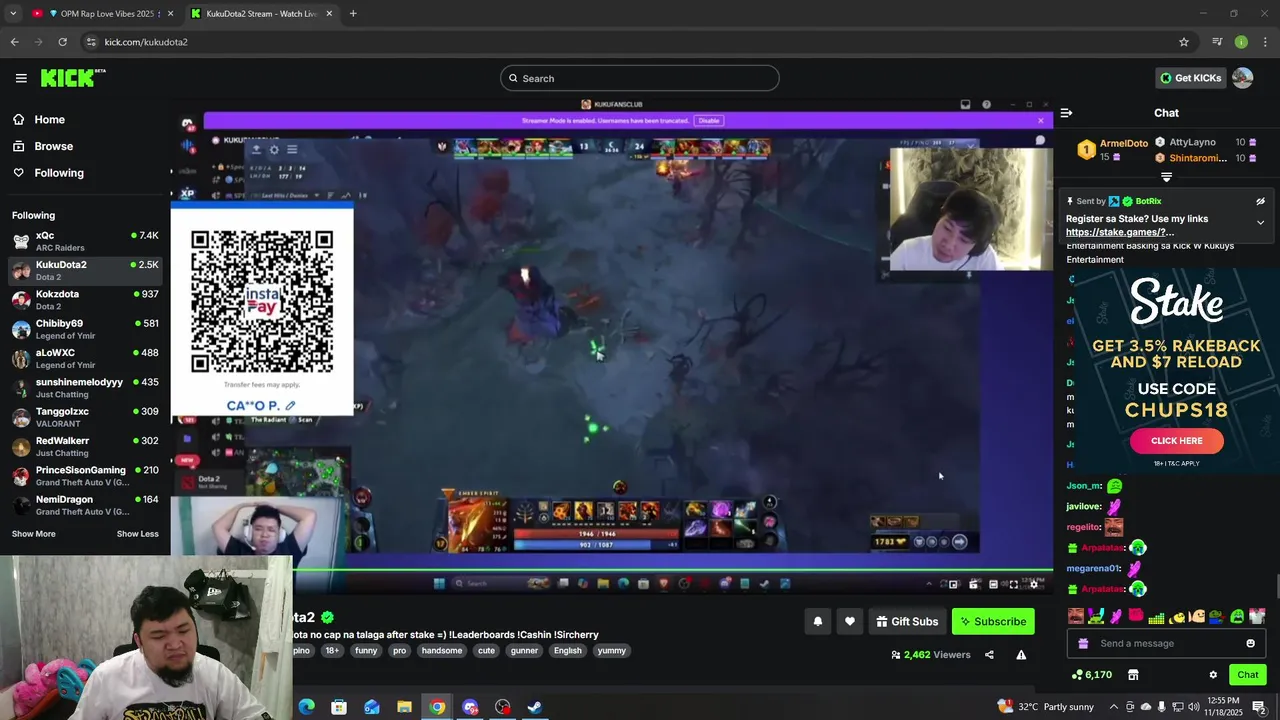Open Tanggolzxc channel in Following list
This screenshot has height=720, width=1280.
click(x=85, y=417)
